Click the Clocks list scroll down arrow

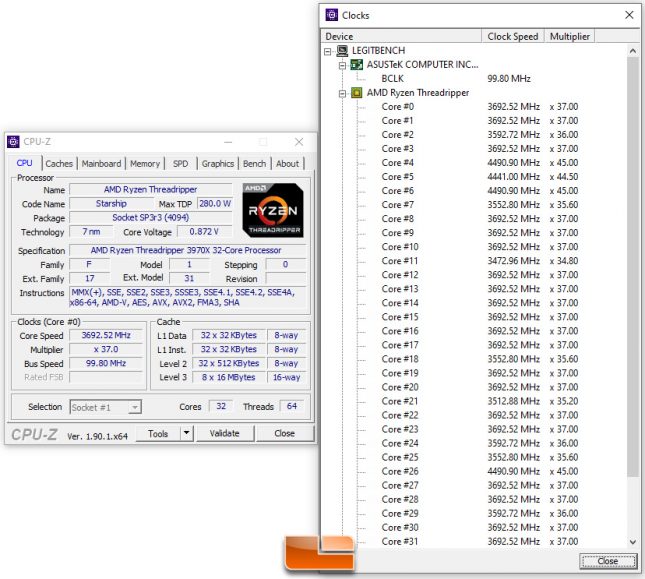click(633, 542)
